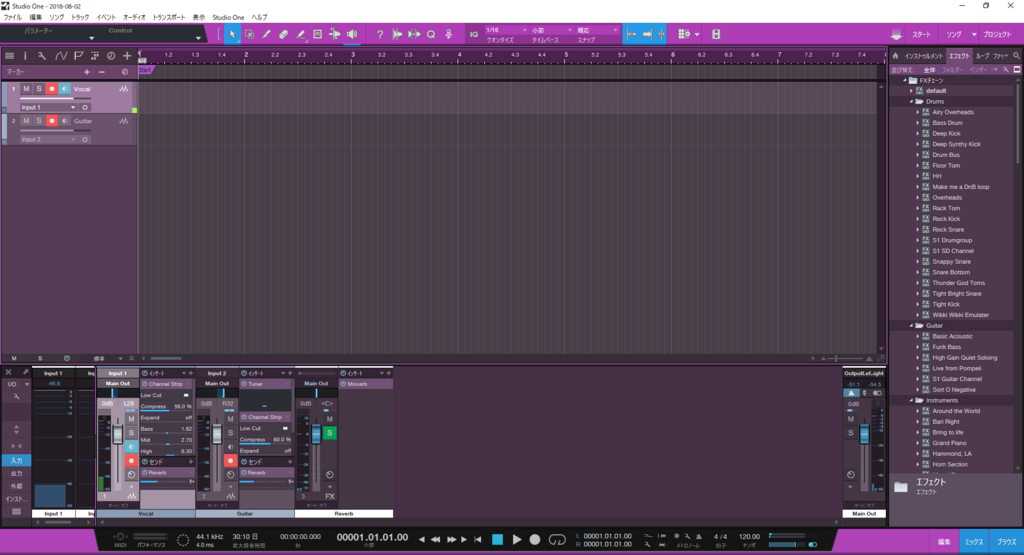Open the marker track flag icon
This screenshot has width=1024, height=555.
(x=78, y=56)
